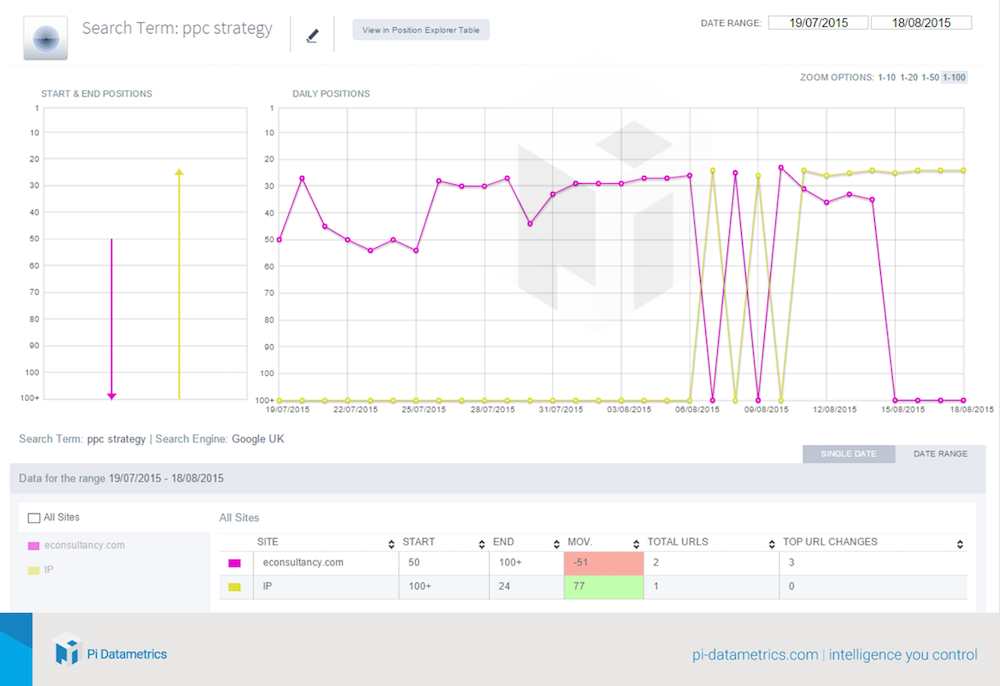1000x686 pixels.
Task: Click the end date field 18/08/2015
Action: [x=921, y=23]
